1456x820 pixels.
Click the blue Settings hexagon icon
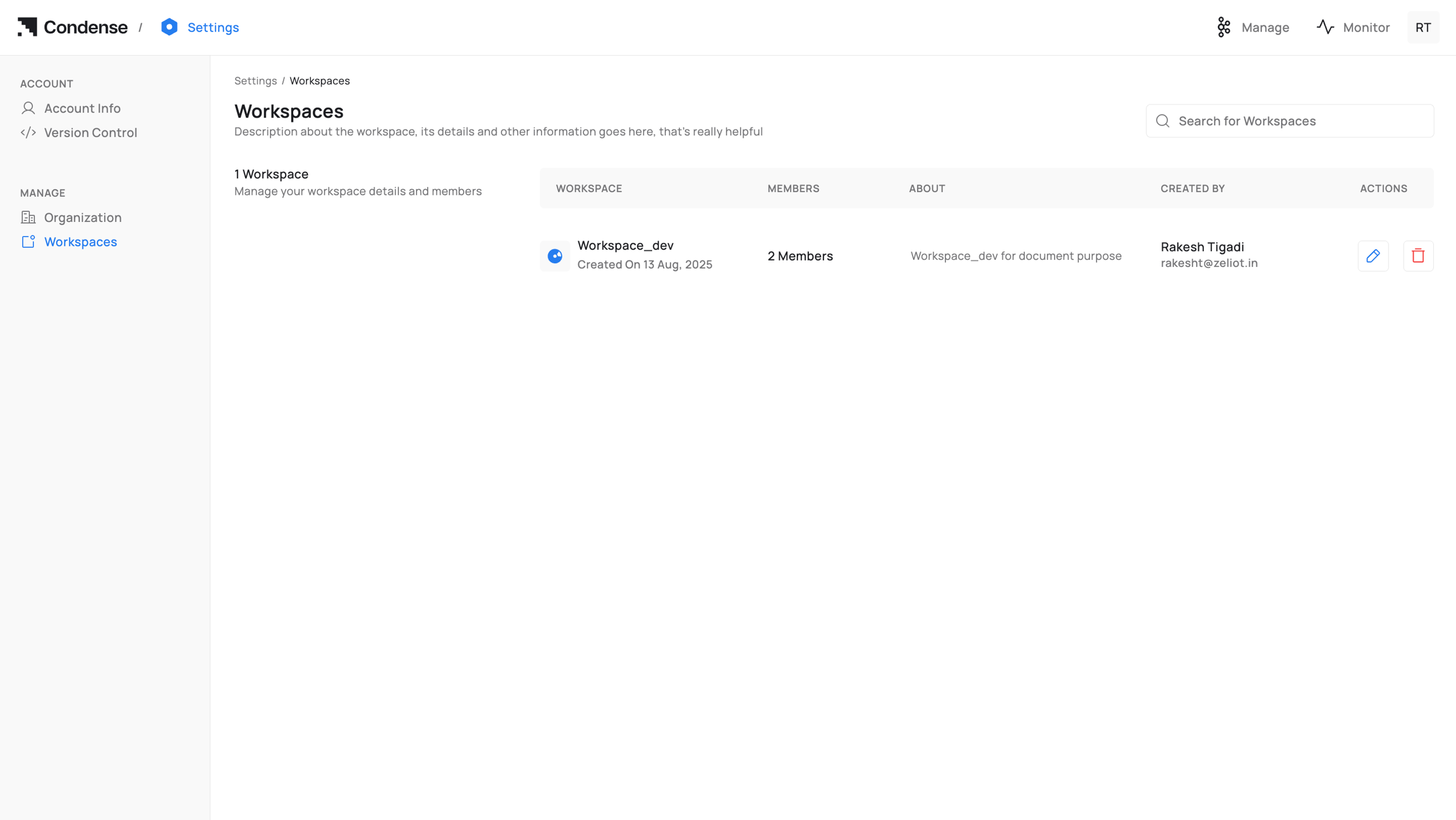(x=169, y=27)
